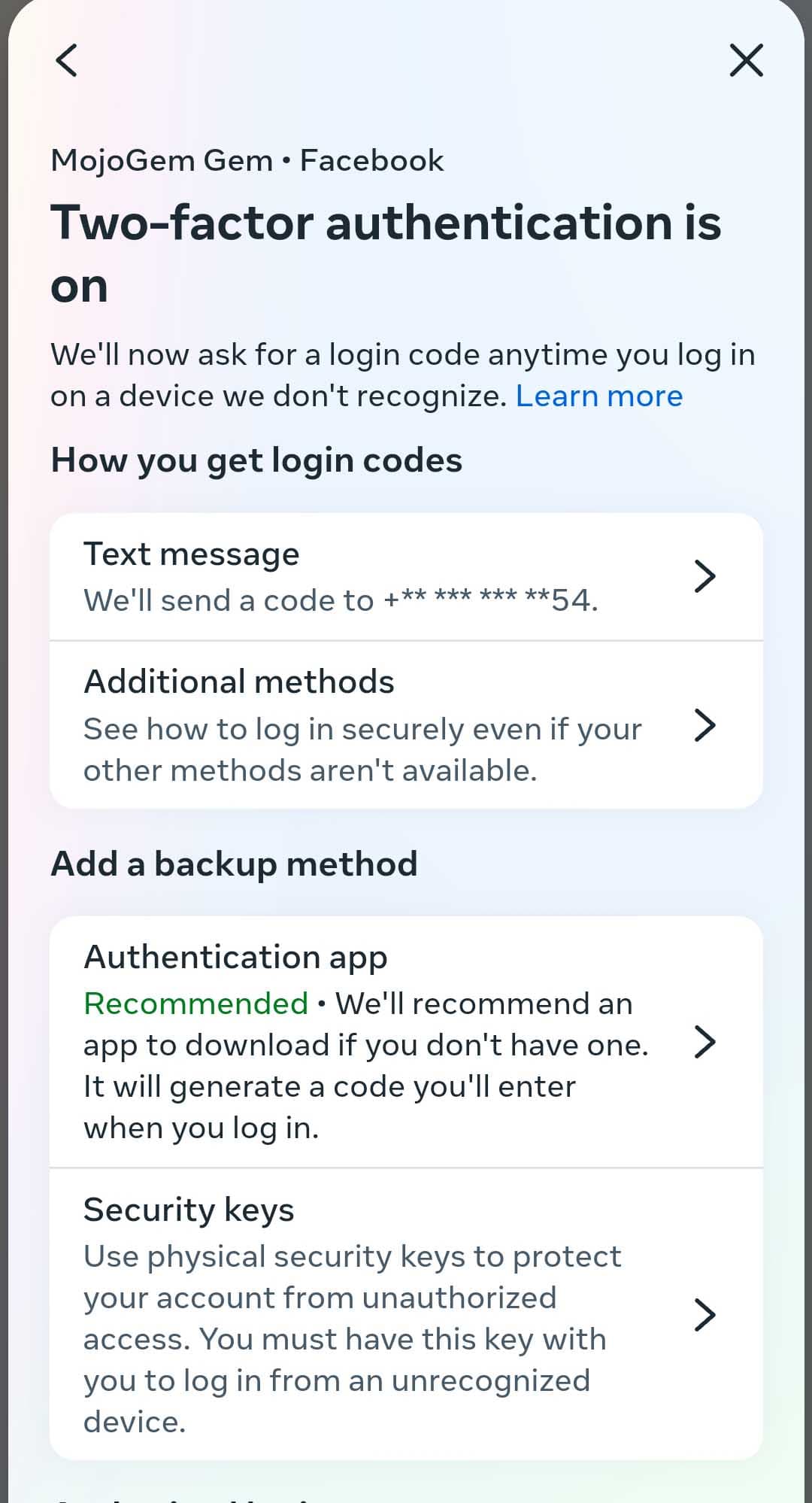The height and width of the screenshot is (1503, 812).
Task: Tap the arrow next to Authentication app
Action: 704,1042
